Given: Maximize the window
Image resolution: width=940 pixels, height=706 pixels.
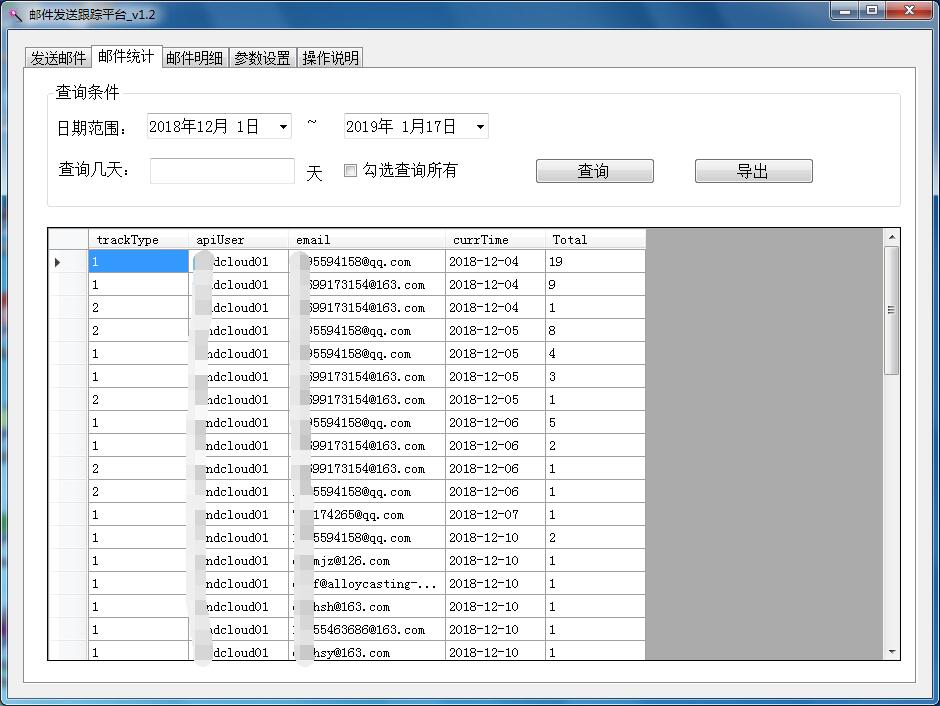Looking at the screenshot, I should click(872, 11).
